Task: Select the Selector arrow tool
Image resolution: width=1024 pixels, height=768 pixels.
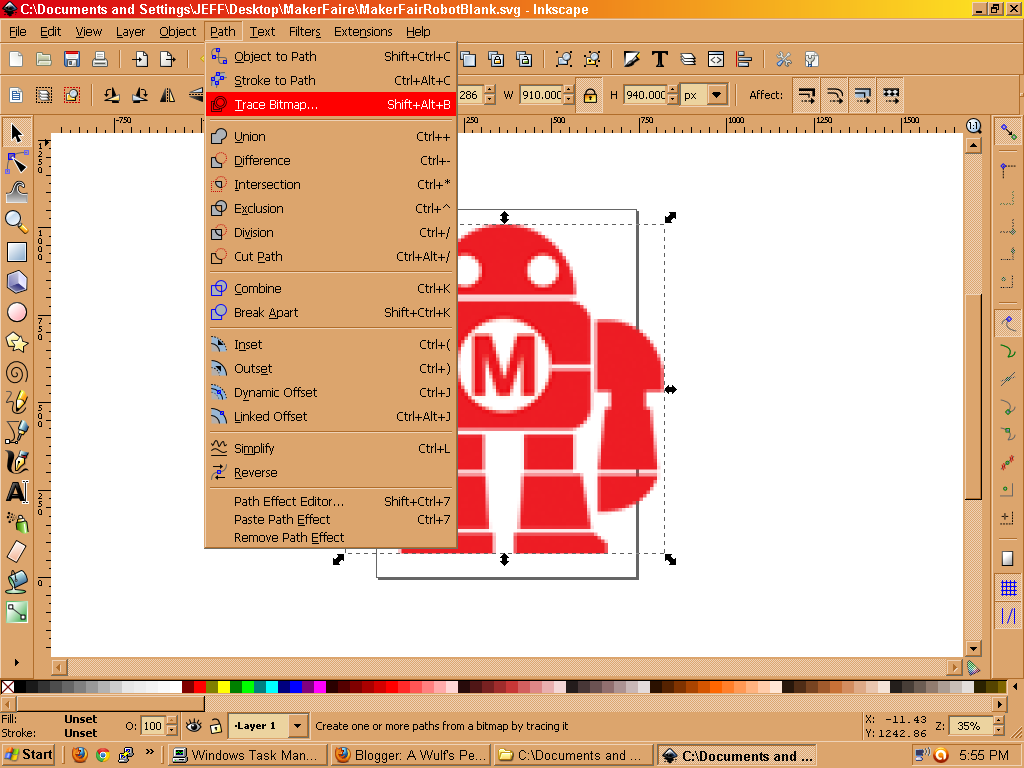Action: (16, 133)
